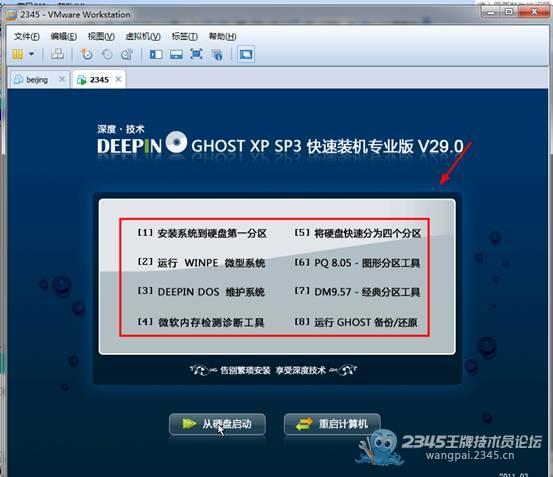Open the 标签(T) menu
Screen dimensions: 553x477
184,36
